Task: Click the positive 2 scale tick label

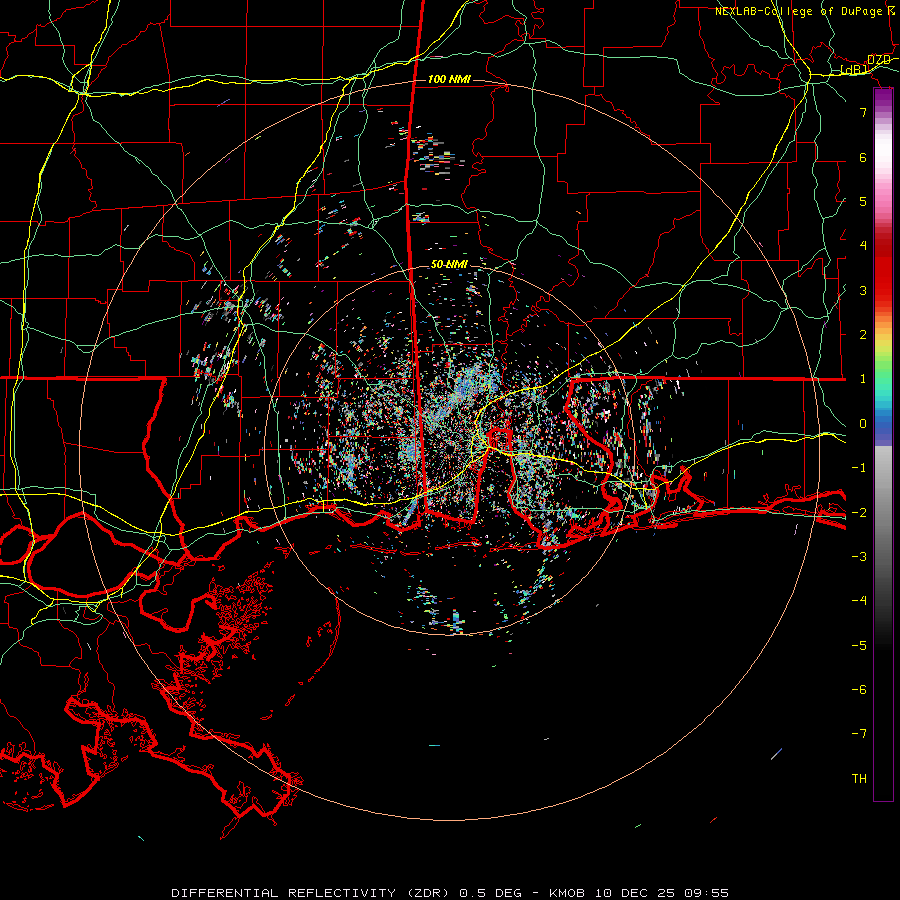Action: click(863, 335)
